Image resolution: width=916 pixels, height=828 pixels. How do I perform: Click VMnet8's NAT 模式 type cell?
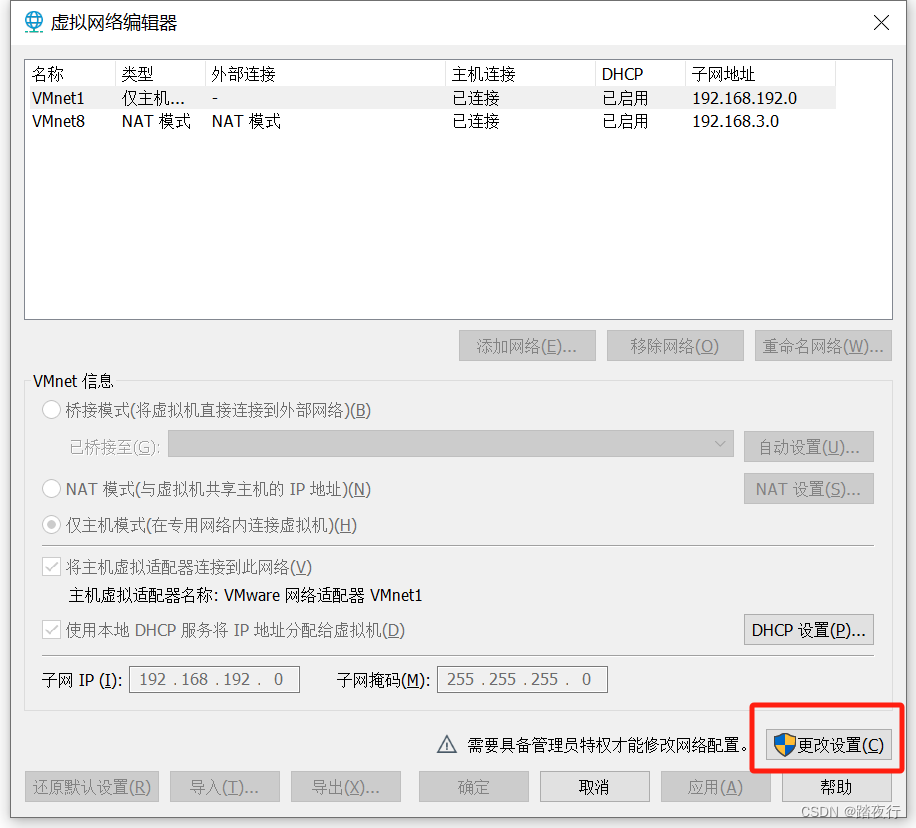(x=156, y=122)
